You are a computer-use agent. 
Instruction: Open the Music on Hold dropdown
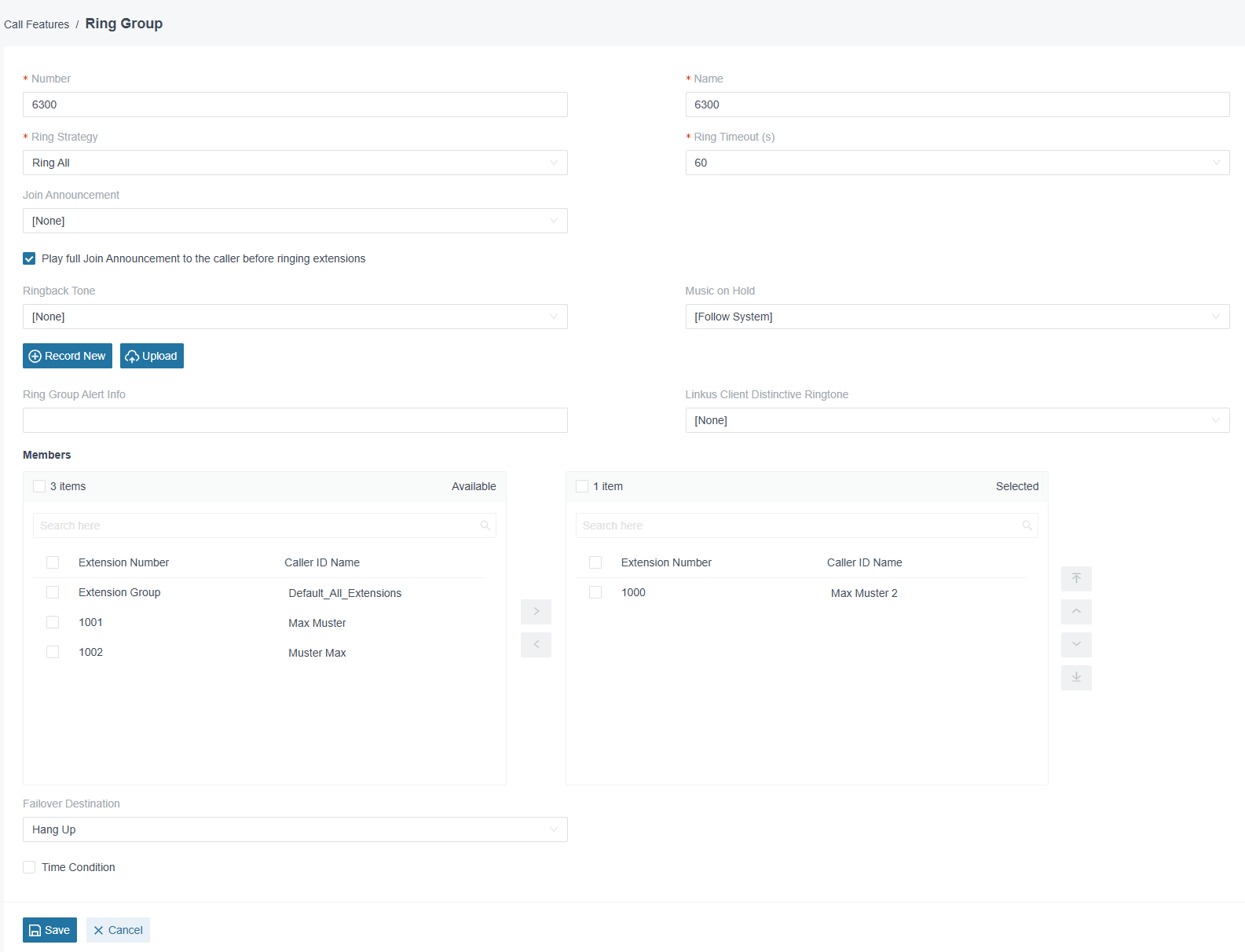click(x=958, y=317)
